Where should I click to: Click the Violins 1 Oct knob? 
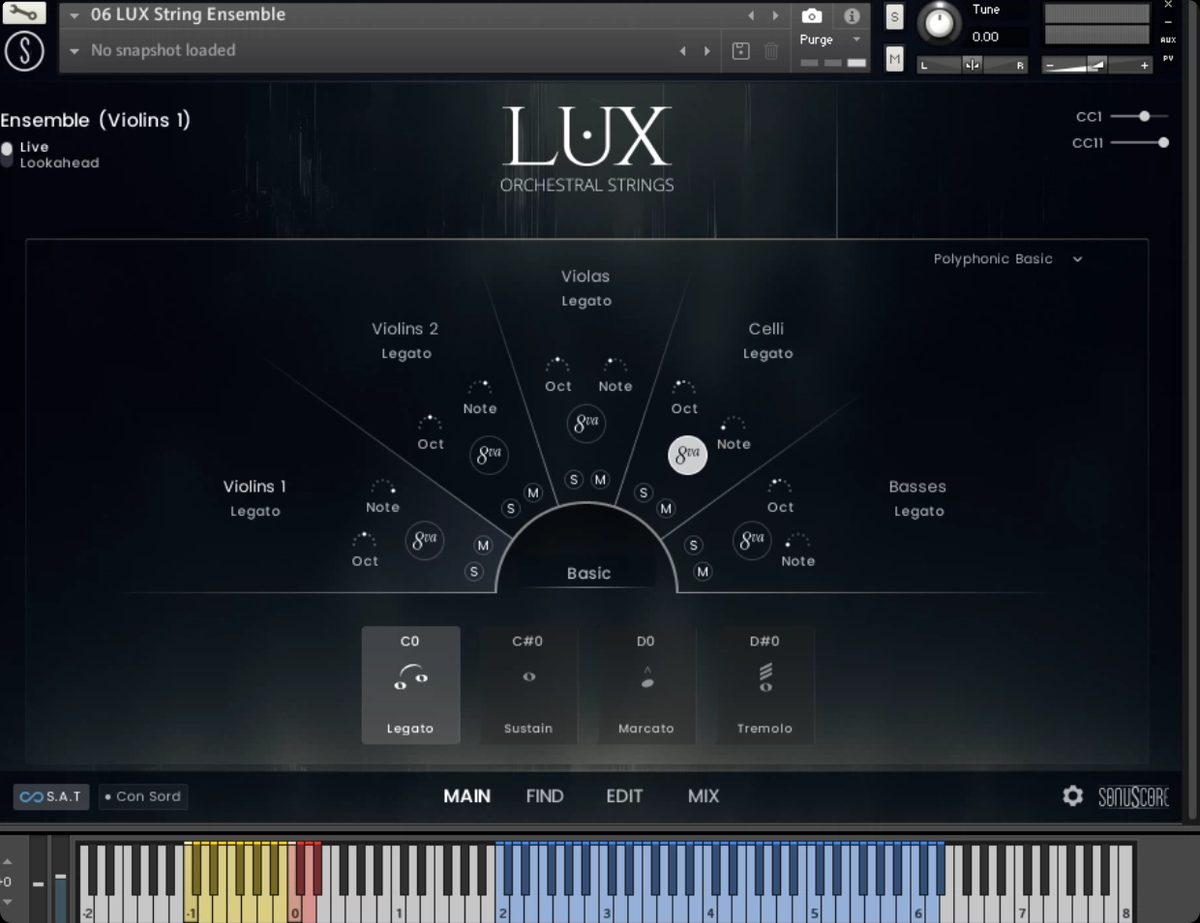point(364,542)
